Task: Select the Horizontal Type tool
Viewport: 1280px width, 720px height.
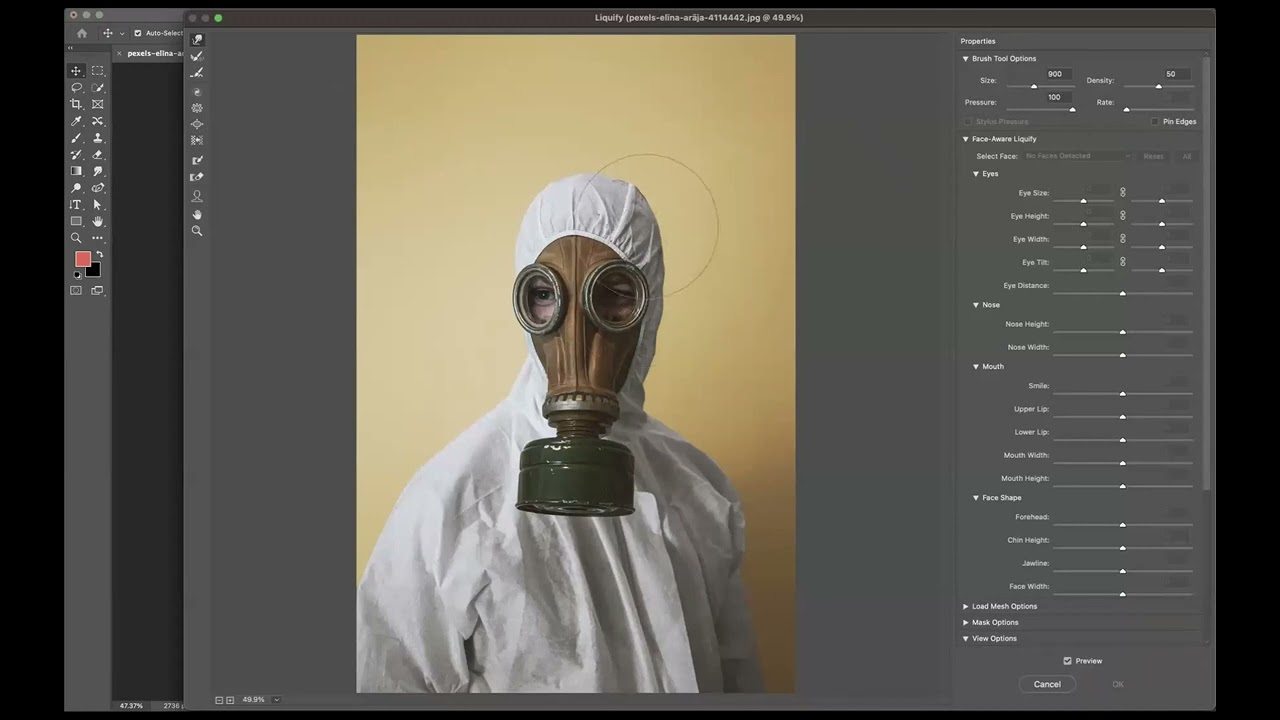Action: pos(76,205)
